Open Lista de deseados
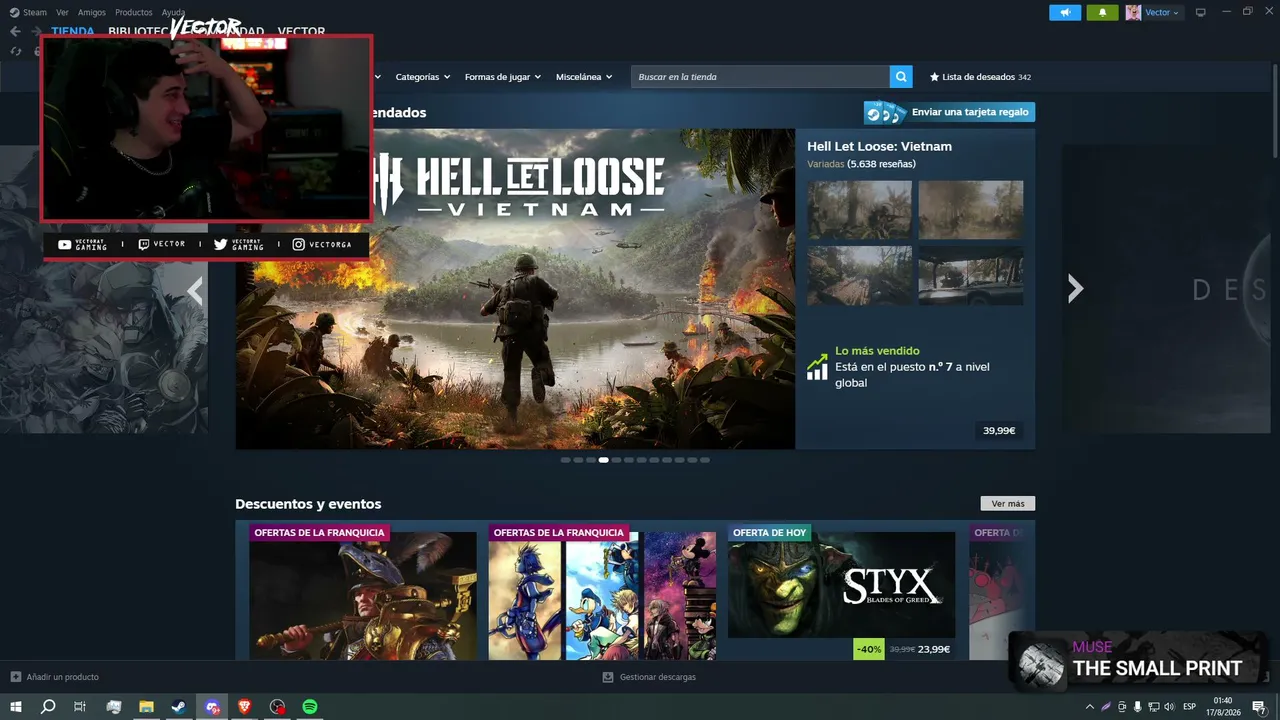This screenshot has width=1280, height=720. pos(981,77)
